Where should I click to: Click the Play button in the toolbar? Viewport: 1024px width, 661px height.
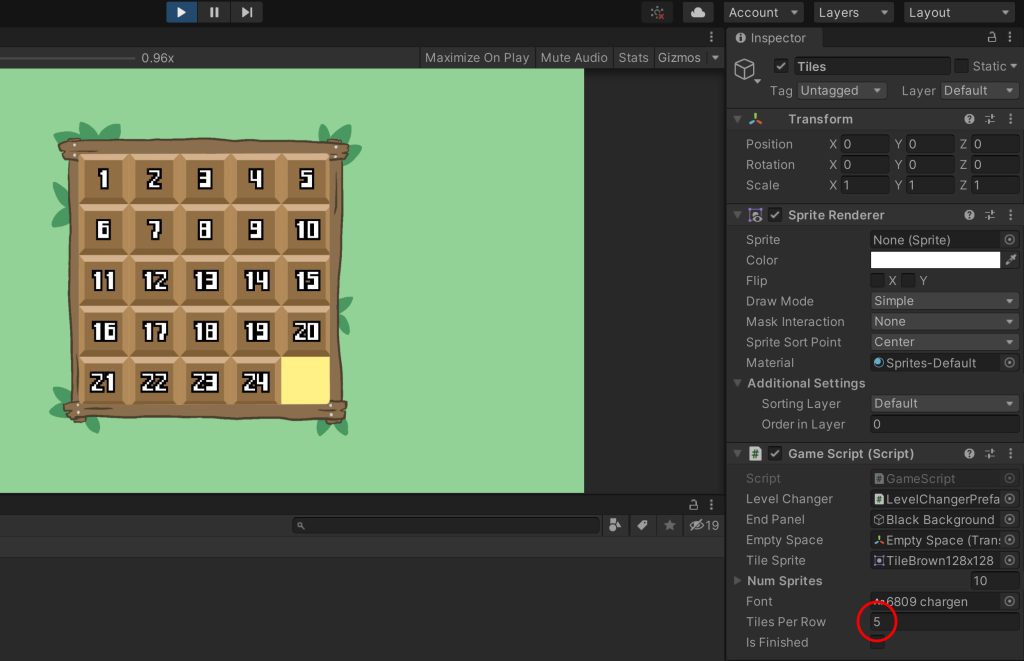(181, 12)
